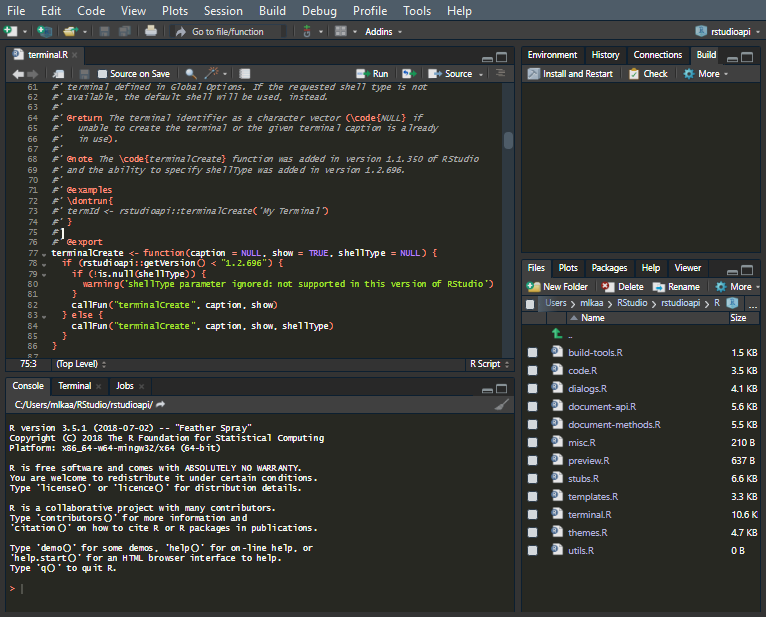Click the find/replace magnifier icon in editor
766x617 pixels.
click(x=190, y=74)
